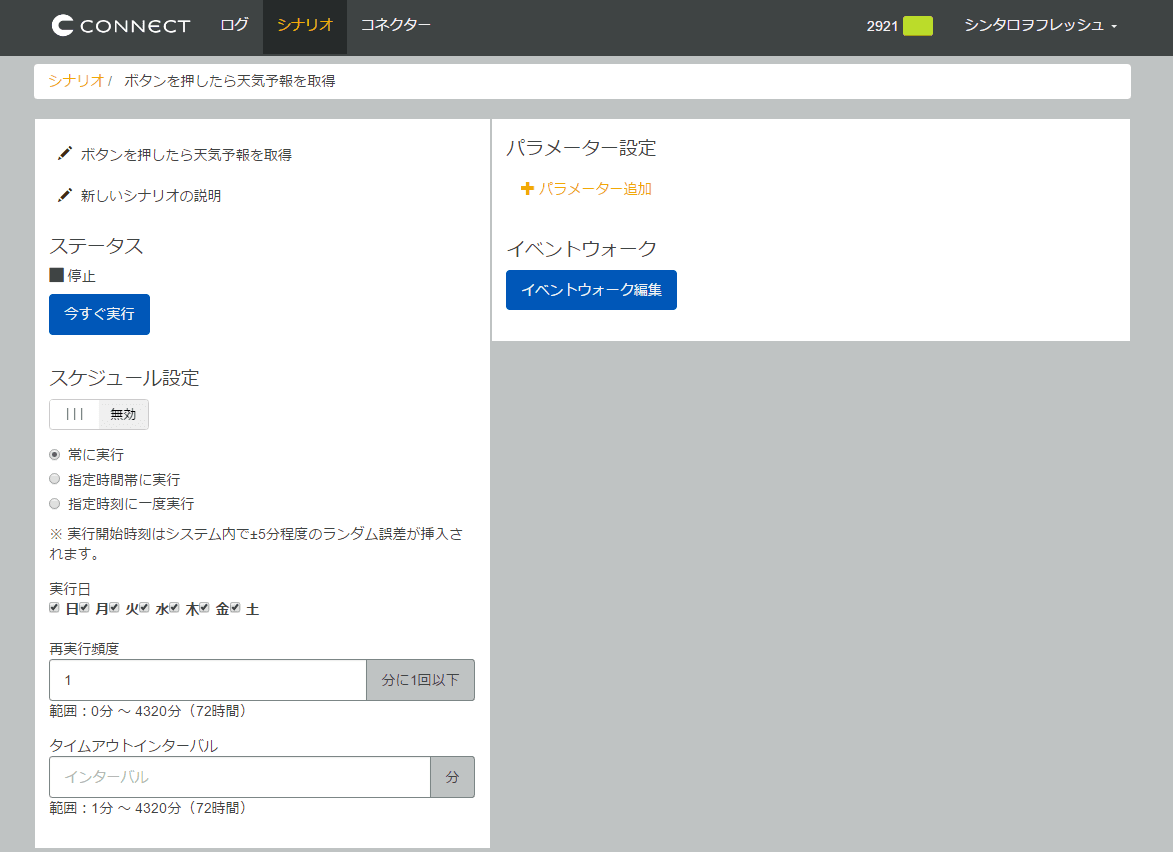Viewport: 1173px width, 852px height.
Task: Click the シナリオ breadcrumb link
Action: tap(75, 81)
